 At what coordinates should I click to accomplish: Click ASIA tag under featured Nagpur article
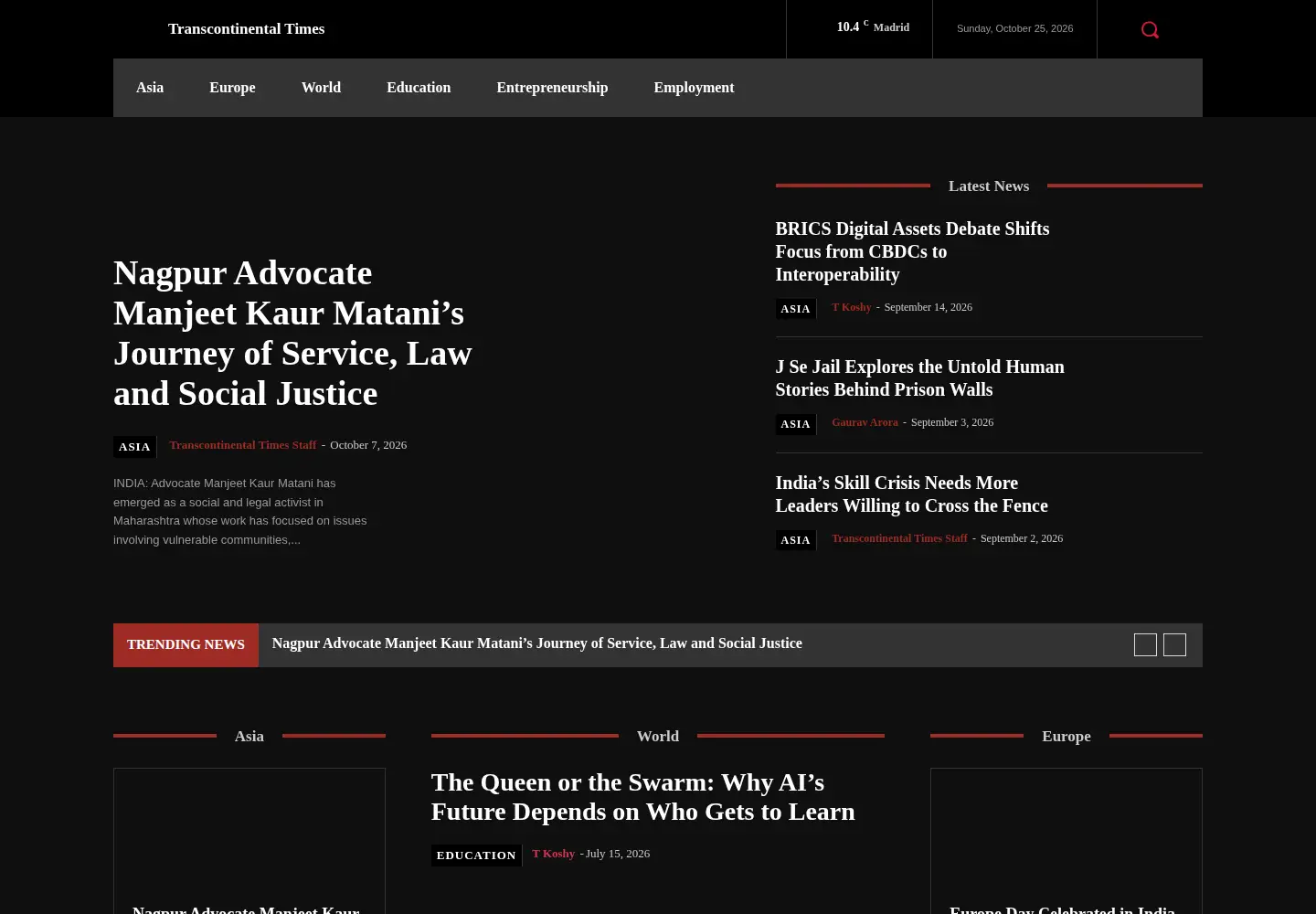coord(134,447)
